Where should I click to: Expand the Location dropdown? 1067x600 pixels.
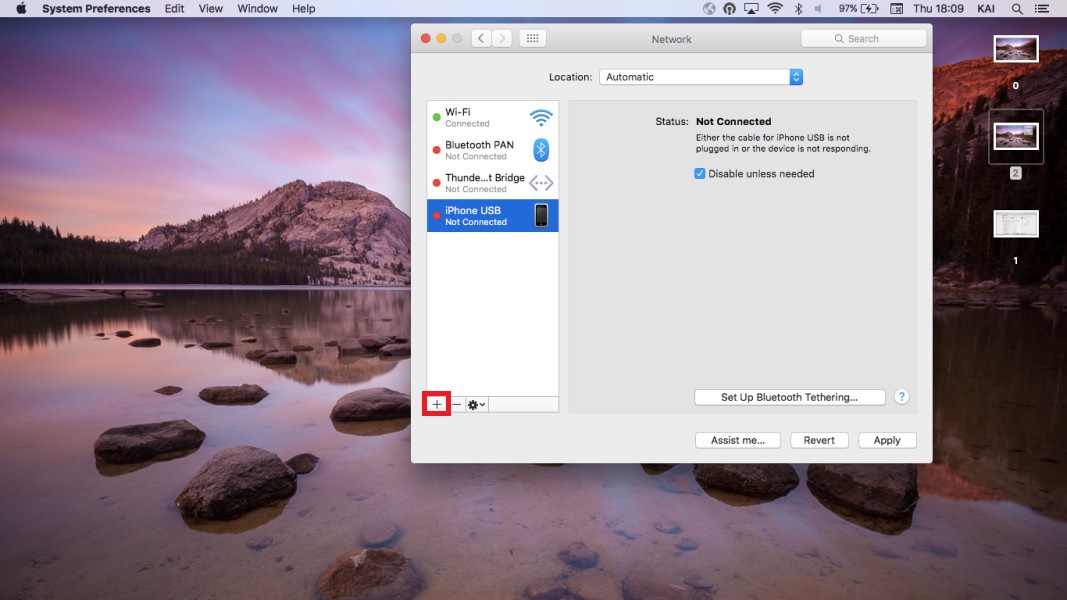[x=700, y=77]
